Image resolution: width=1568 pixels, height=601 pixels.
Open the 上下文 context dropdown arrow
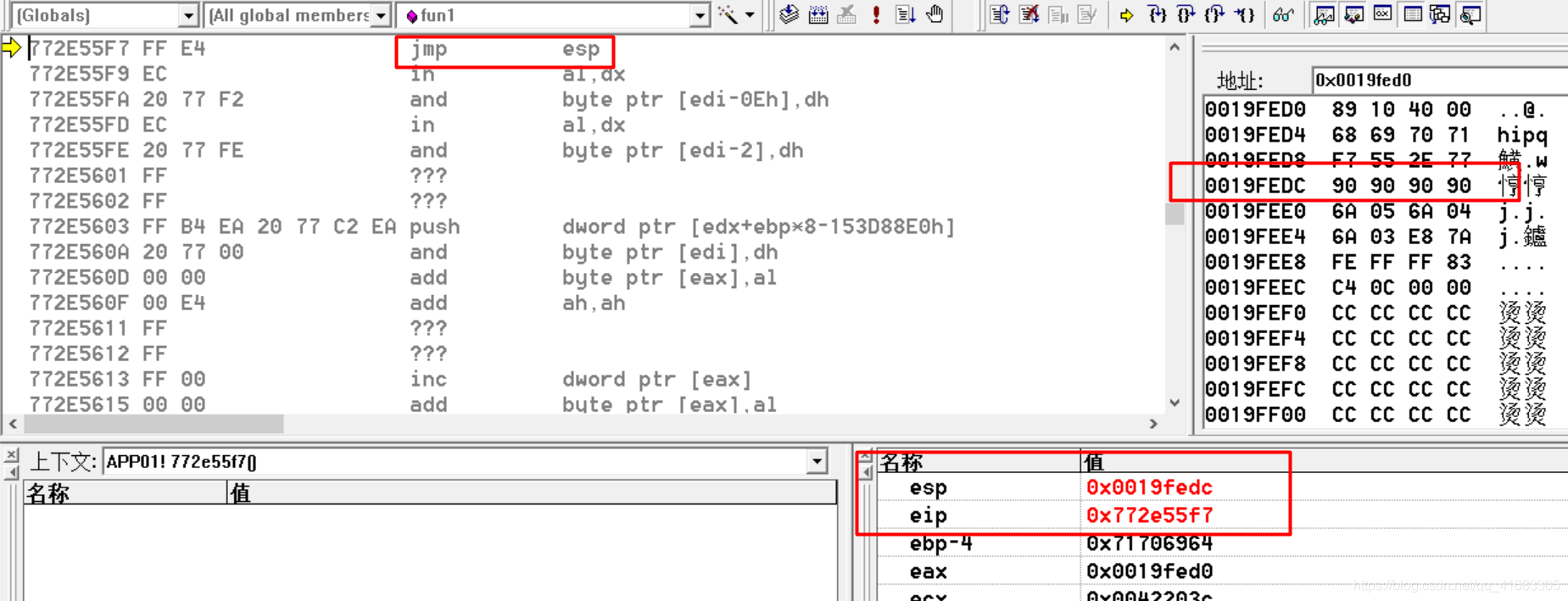817,462
